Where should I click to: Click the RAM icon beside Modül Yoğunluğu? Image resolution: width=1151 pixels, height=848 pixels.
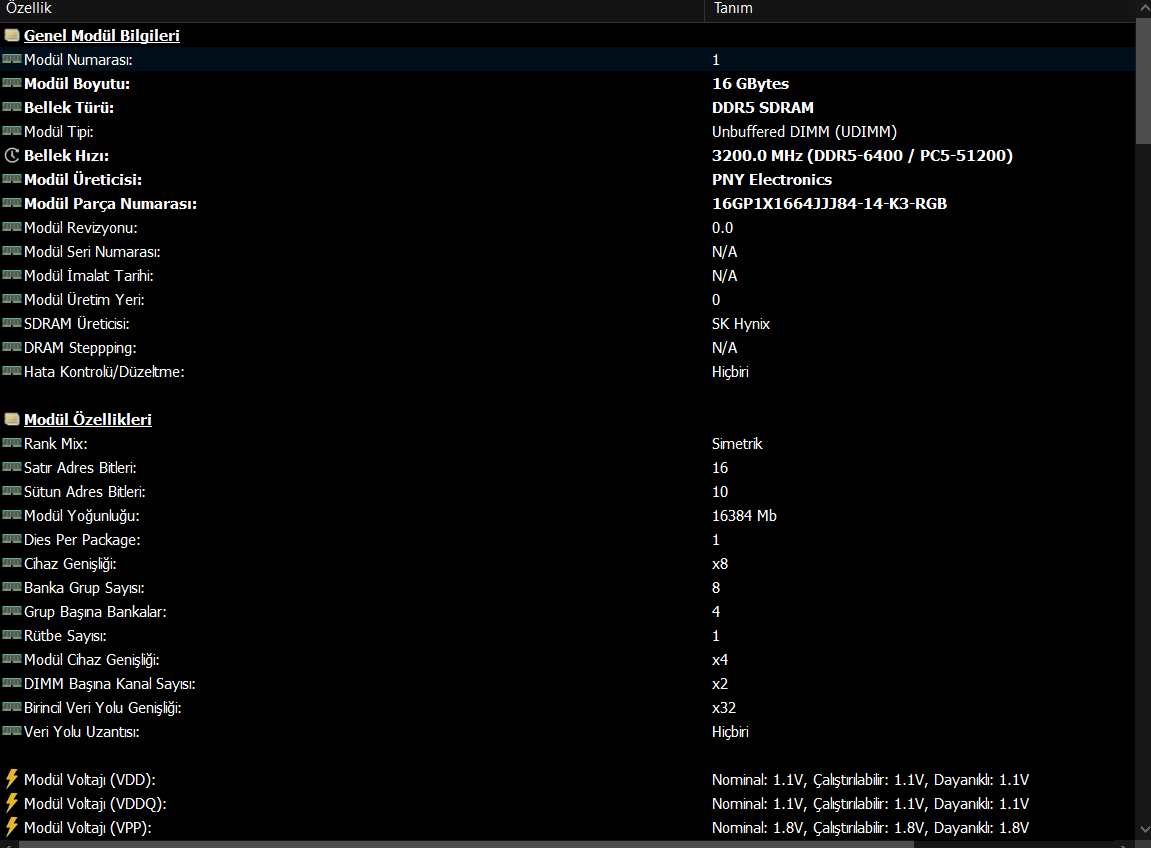coord(12,515)
